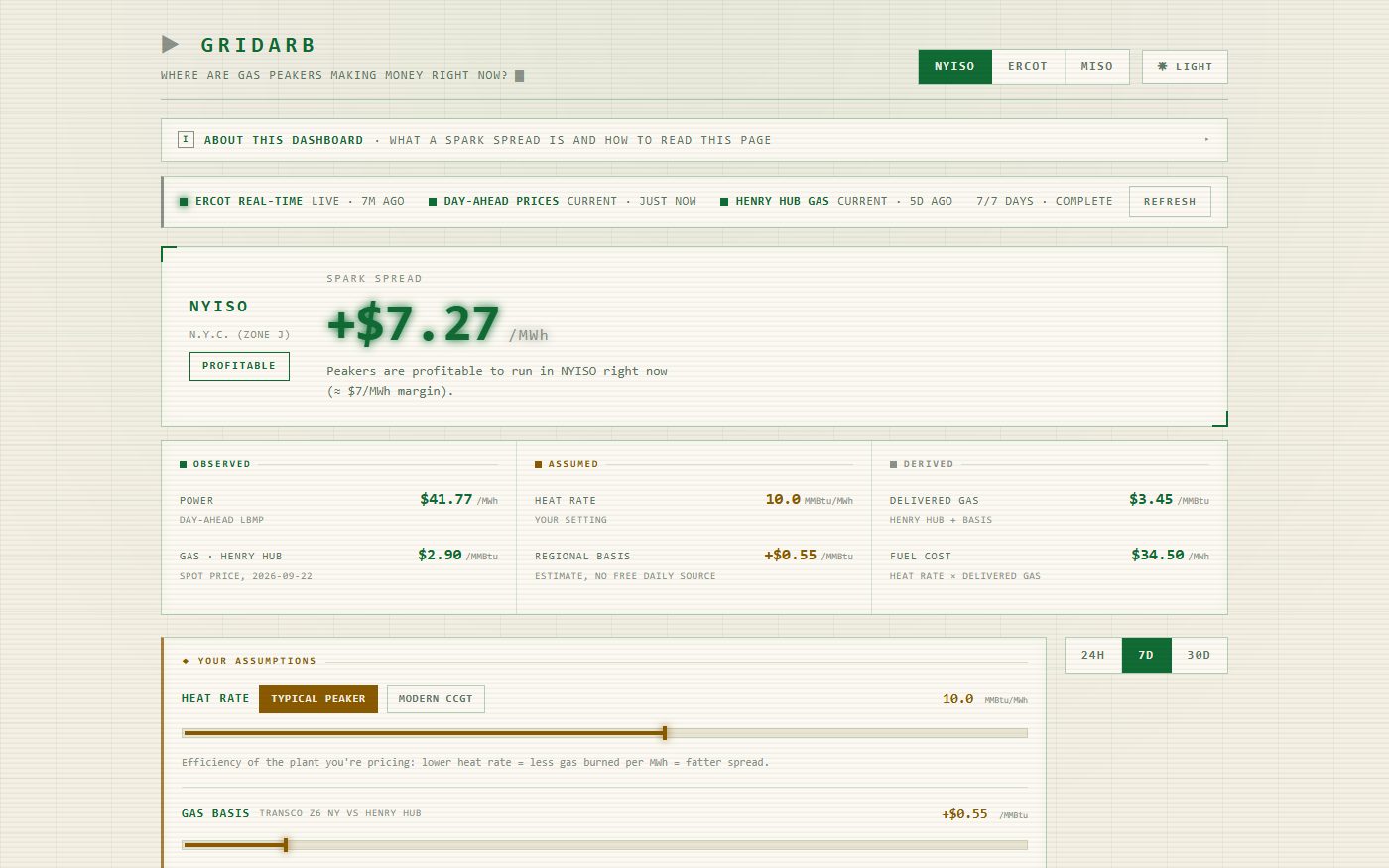Select the 24H time range

coord(1093,655)
